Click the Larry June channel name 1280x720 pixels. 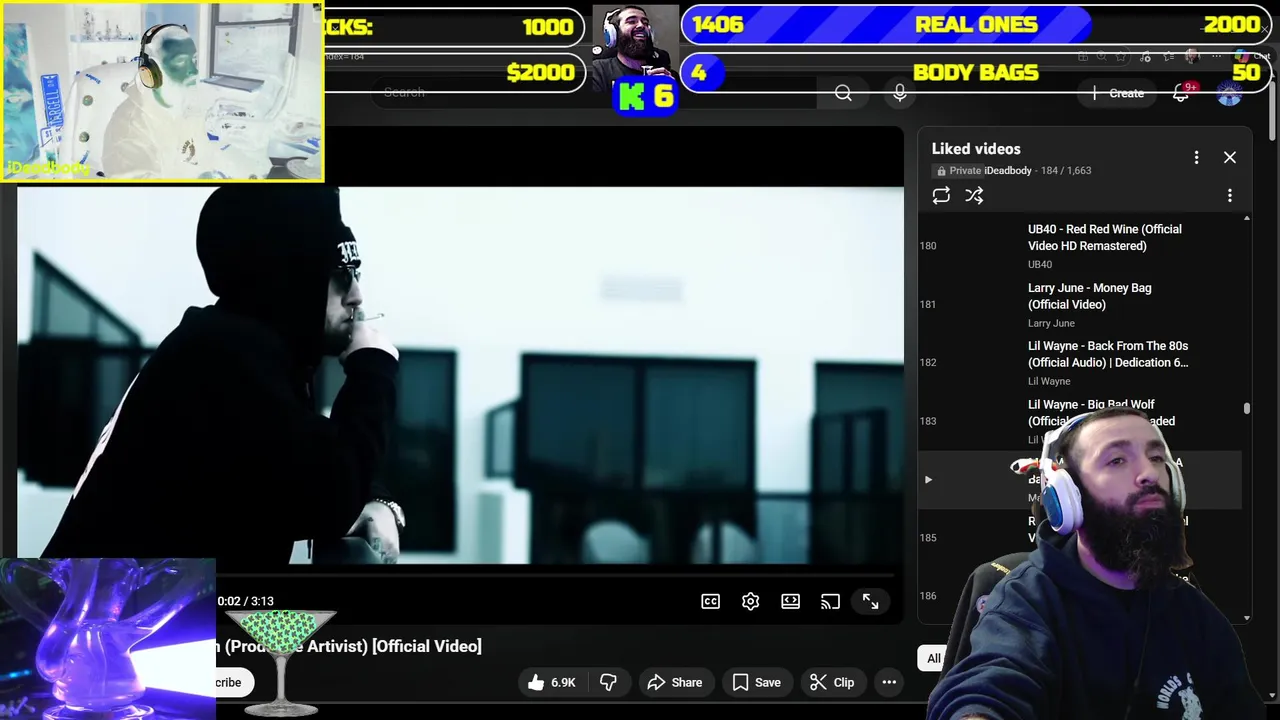point(1051,323)
